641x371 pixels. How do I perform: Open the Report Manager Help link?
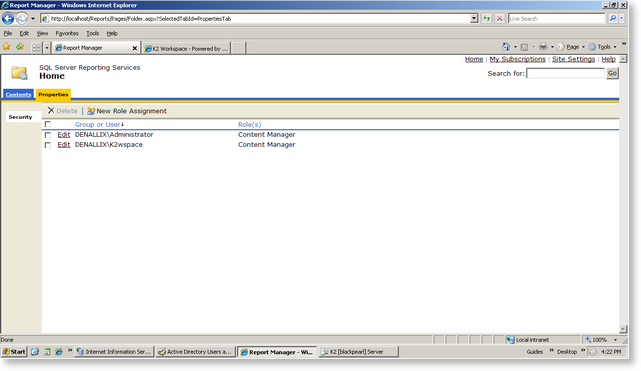coord(608,59)
